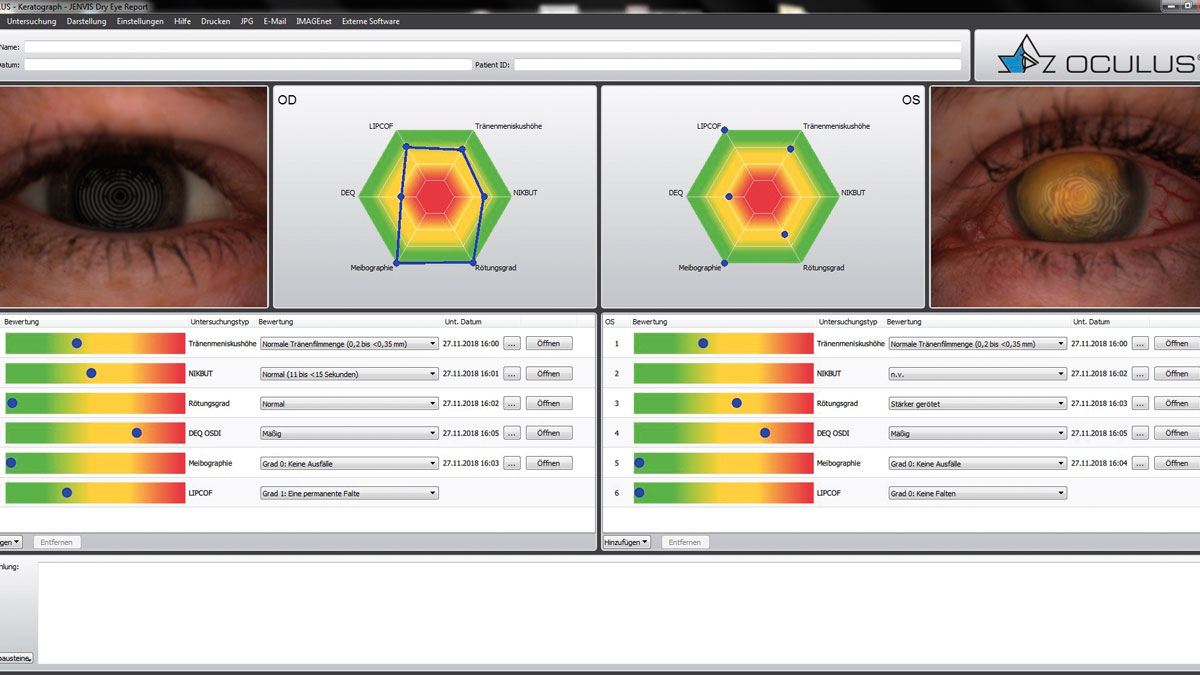Click the OCULUS logo
Image resolution: width=1200 pixels, height=675 pixels.
pos(1087,56)
